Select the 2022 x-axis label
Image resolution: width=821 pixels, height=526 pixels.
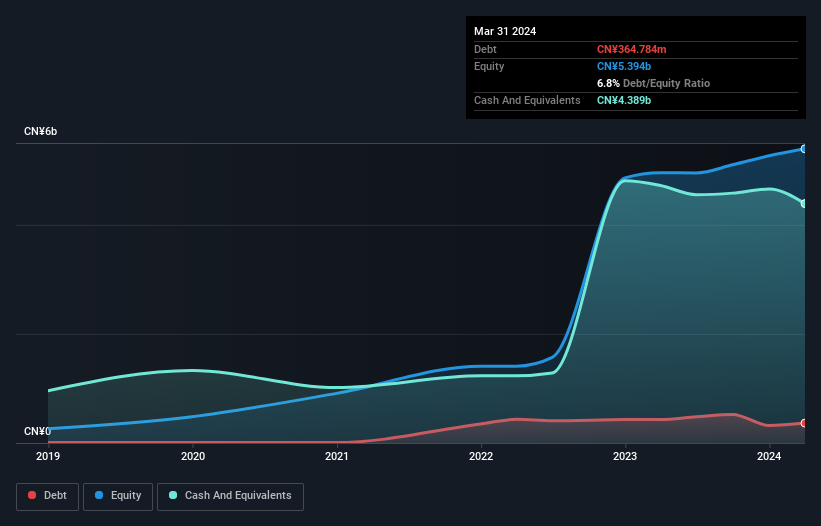[x=481, y=456]
